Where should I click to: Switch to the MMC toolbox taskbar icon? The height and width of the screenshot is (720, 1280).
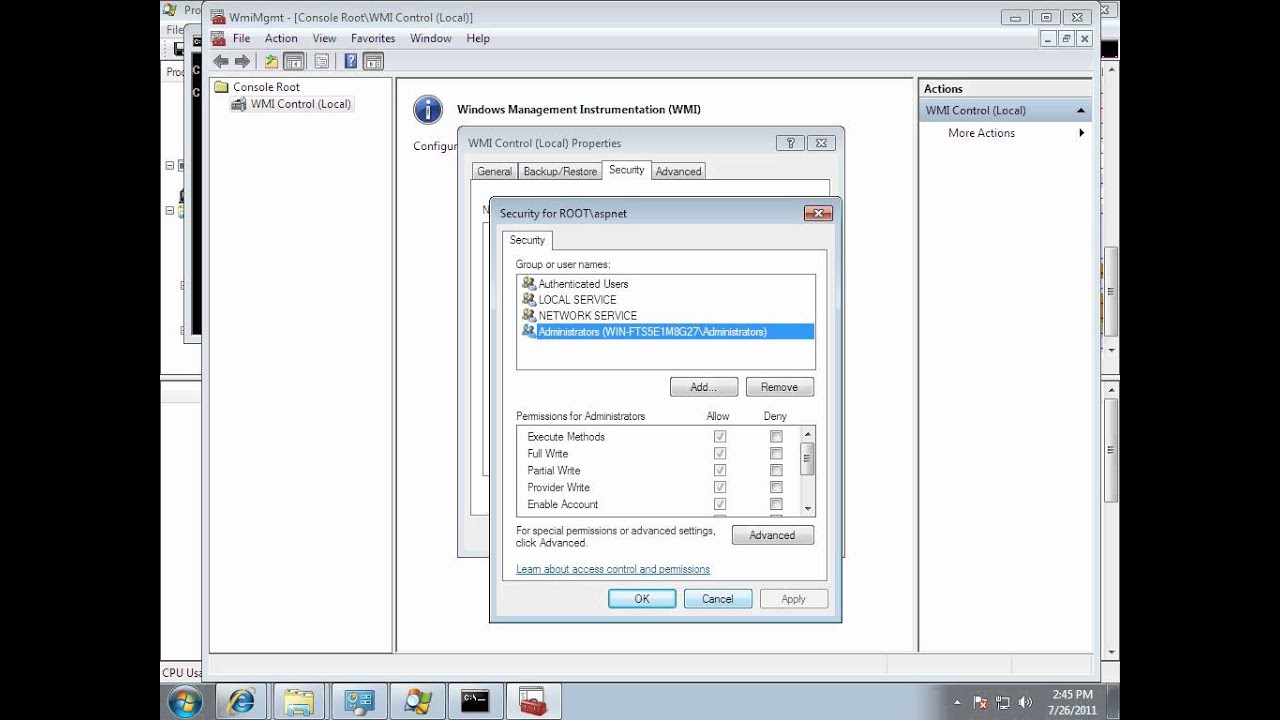(534, 702)
